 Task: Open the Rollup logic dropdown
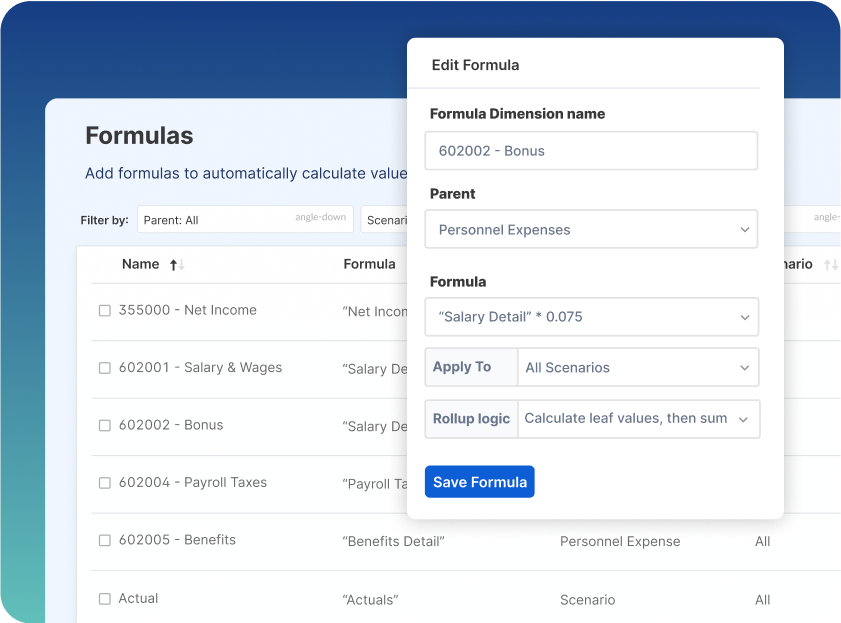tap(637, 419)
